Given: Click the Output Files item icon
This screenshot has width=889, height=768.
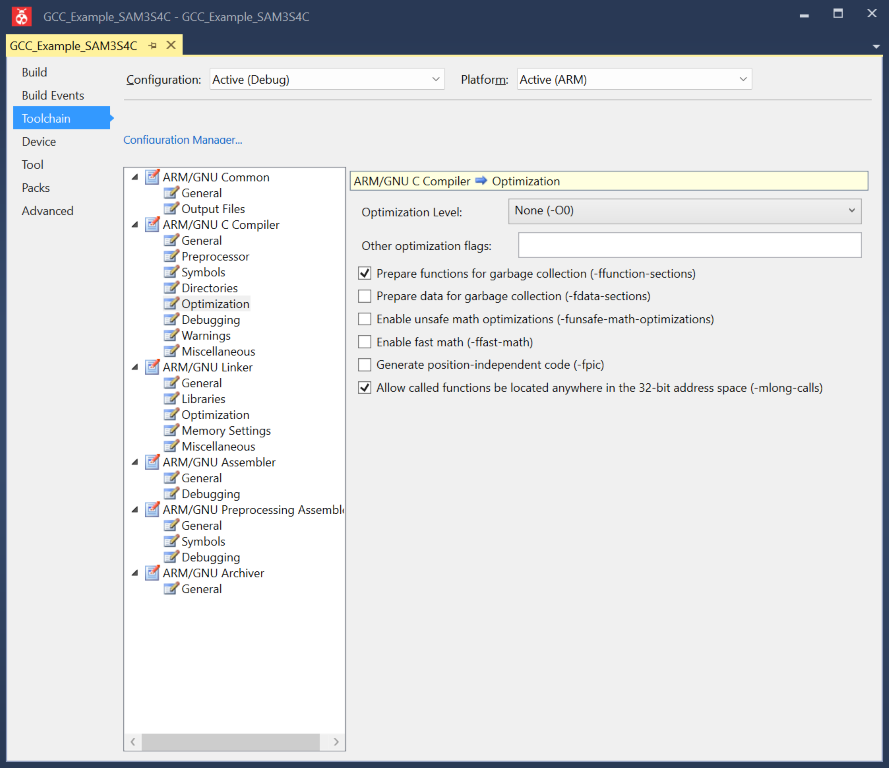Looking at the screenshot, I should tap(172, 209).
